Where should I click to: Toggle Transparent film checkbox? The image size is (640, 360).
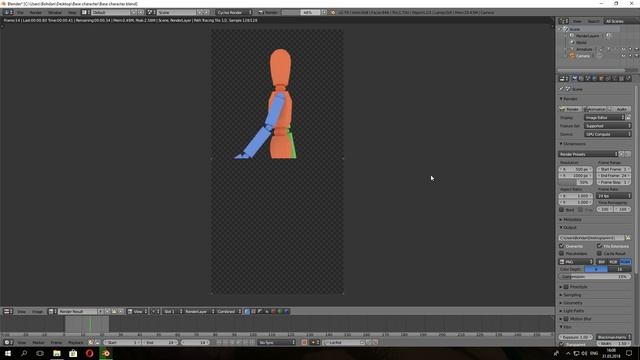click(x=562, y=344)
